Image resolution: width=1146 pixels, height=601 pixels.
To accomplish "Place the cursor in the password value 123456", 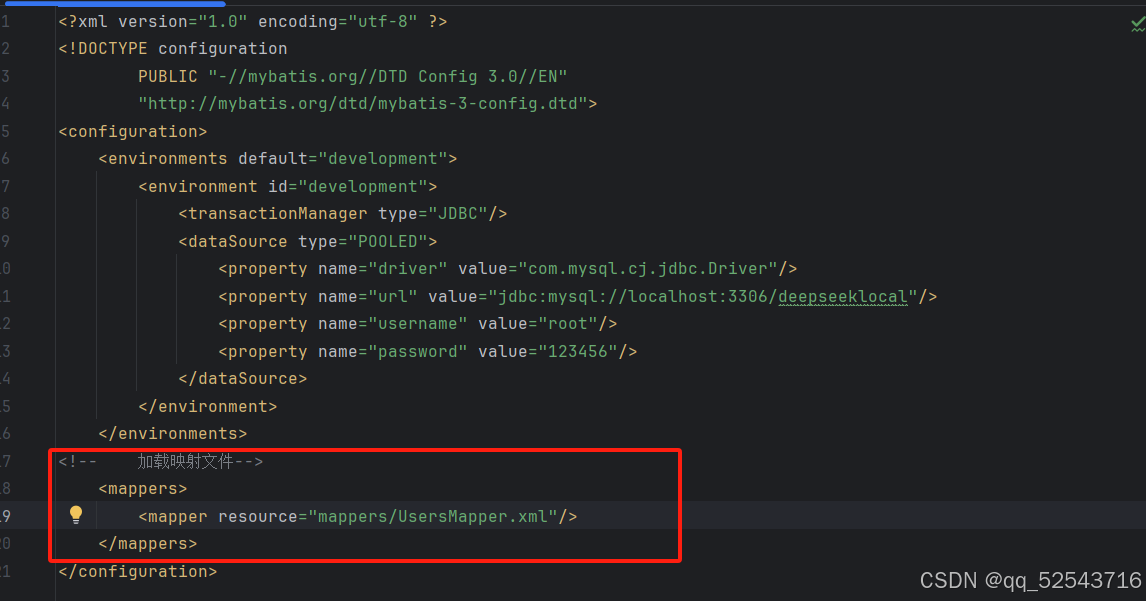I will coord(577,352).
